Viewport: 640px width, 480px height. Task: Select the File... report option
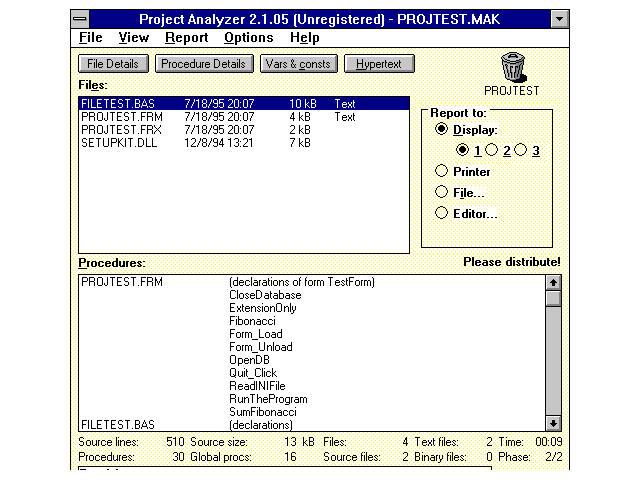442,192
